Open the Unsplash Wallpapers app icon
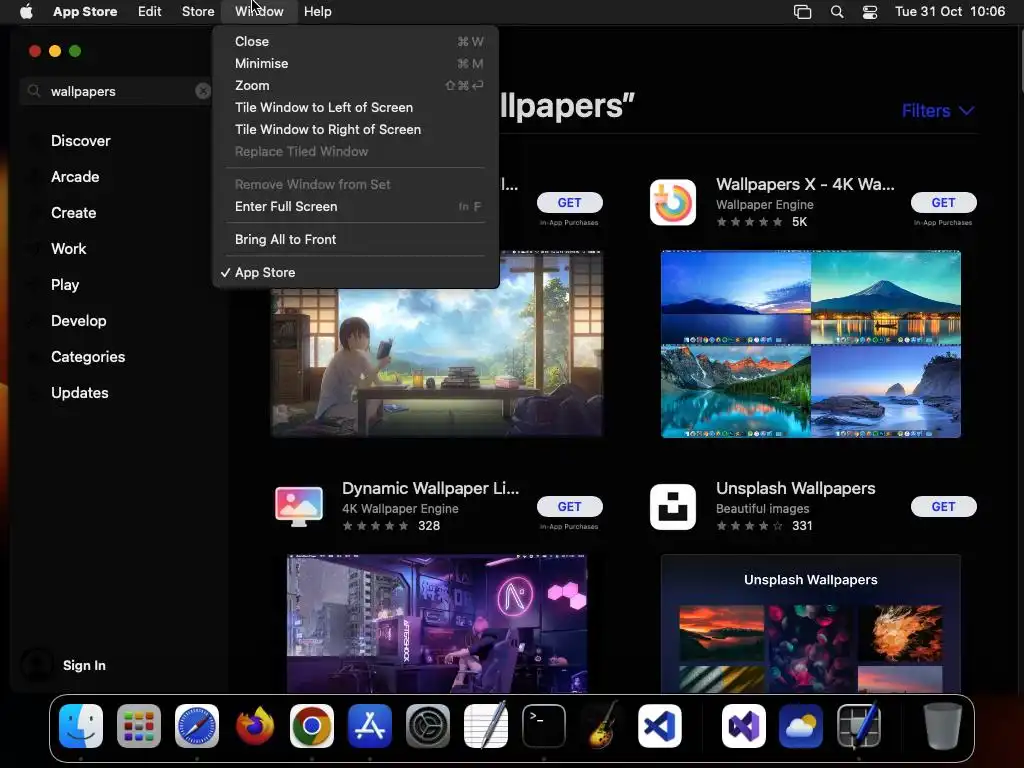This screenshot has width=1024, height=768. (673, 506)
